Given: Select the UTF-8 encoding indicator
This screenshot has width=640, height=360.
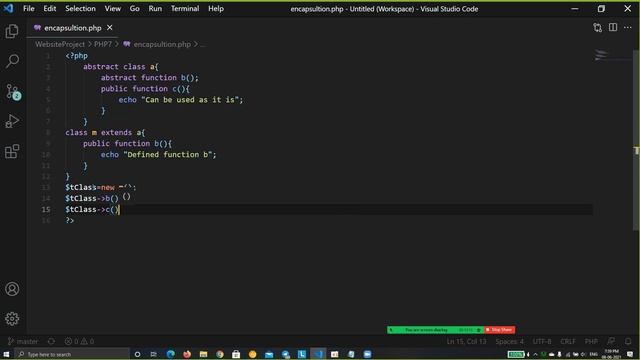Looking at the screenshot, I should click(x=542, y=341).
